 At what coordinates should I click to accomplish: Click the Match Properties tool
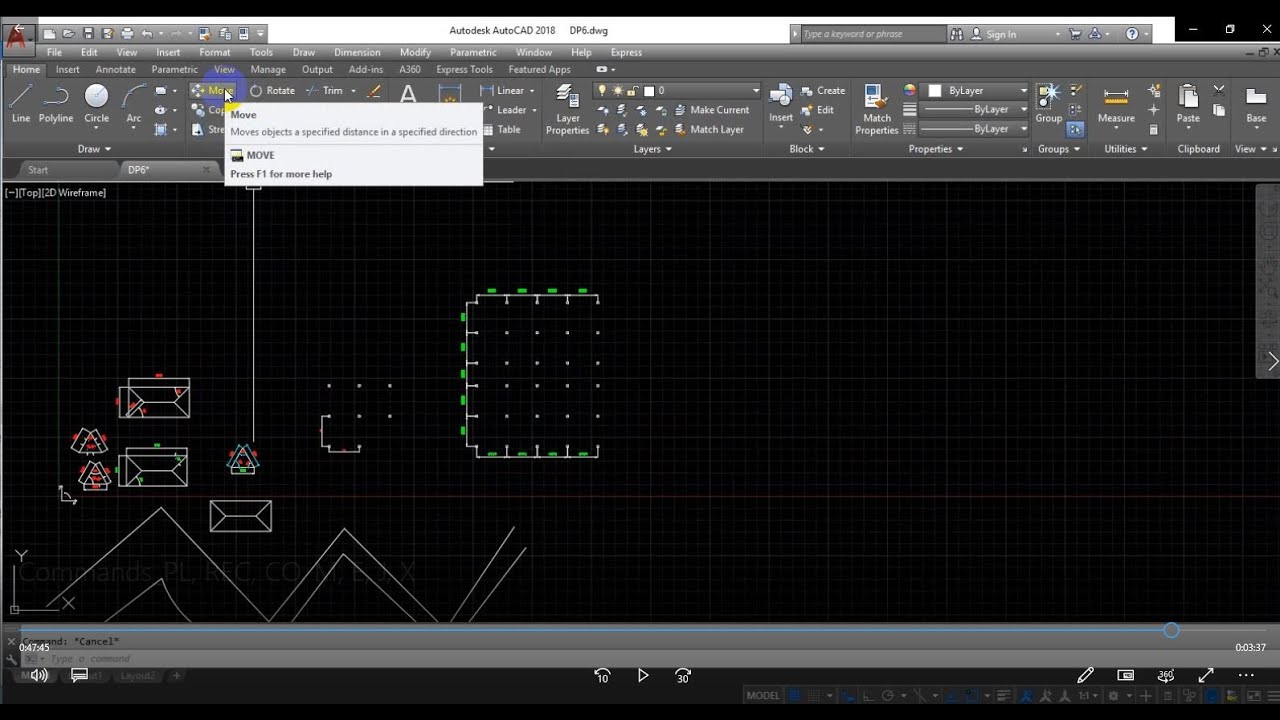[877, 110]
